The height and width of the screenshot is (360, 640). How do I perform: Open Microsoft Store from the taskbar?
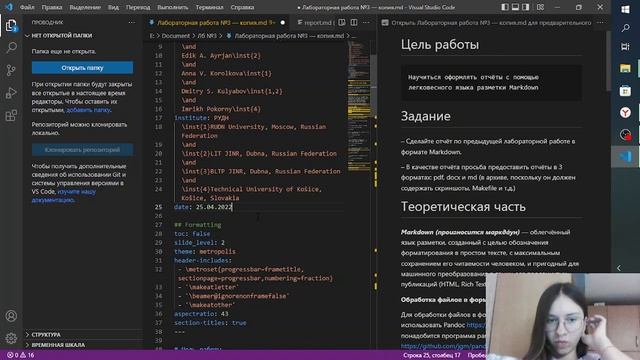625,91
